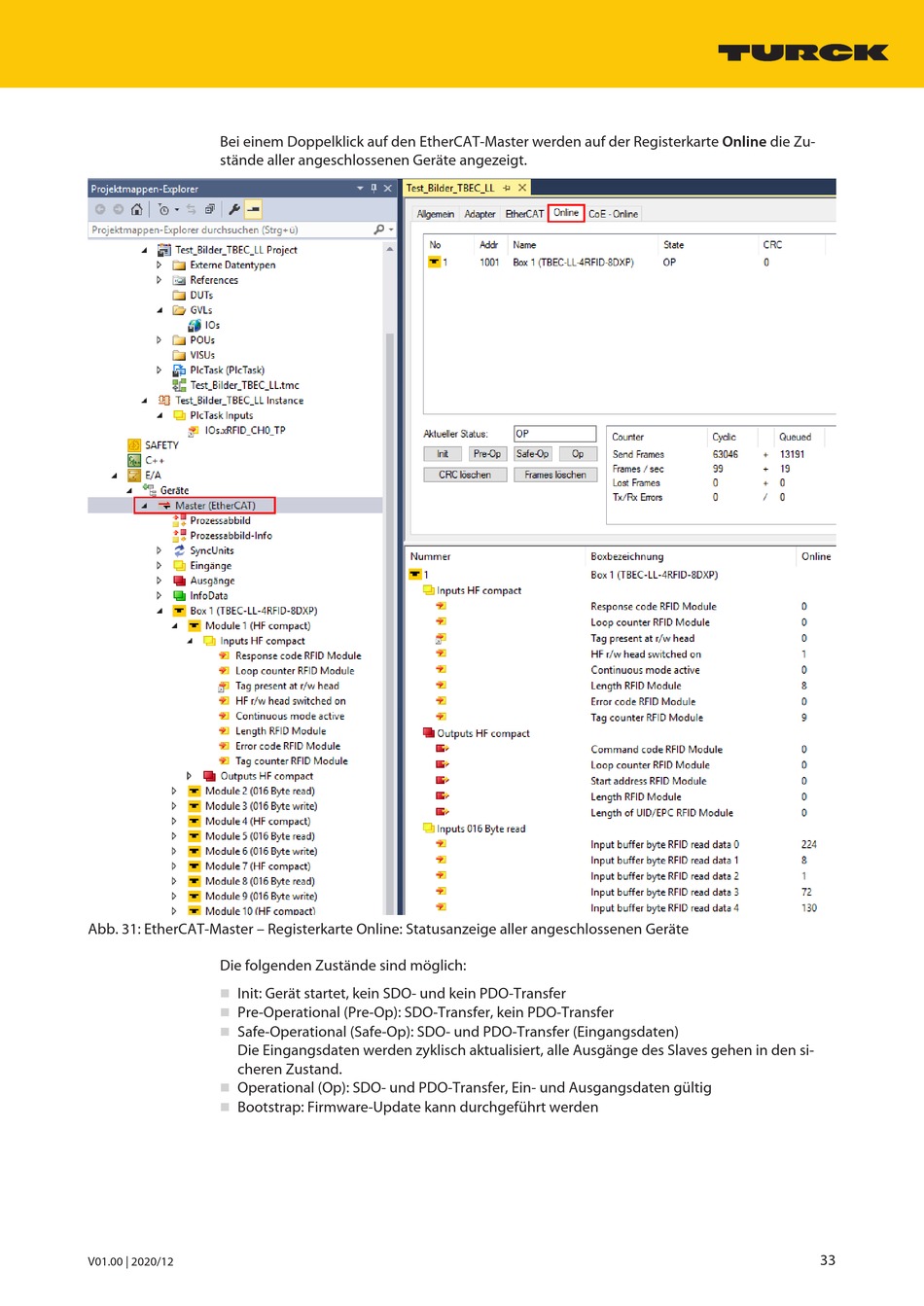Click the SyncUnits blue arrows icon

coord(179,550)
